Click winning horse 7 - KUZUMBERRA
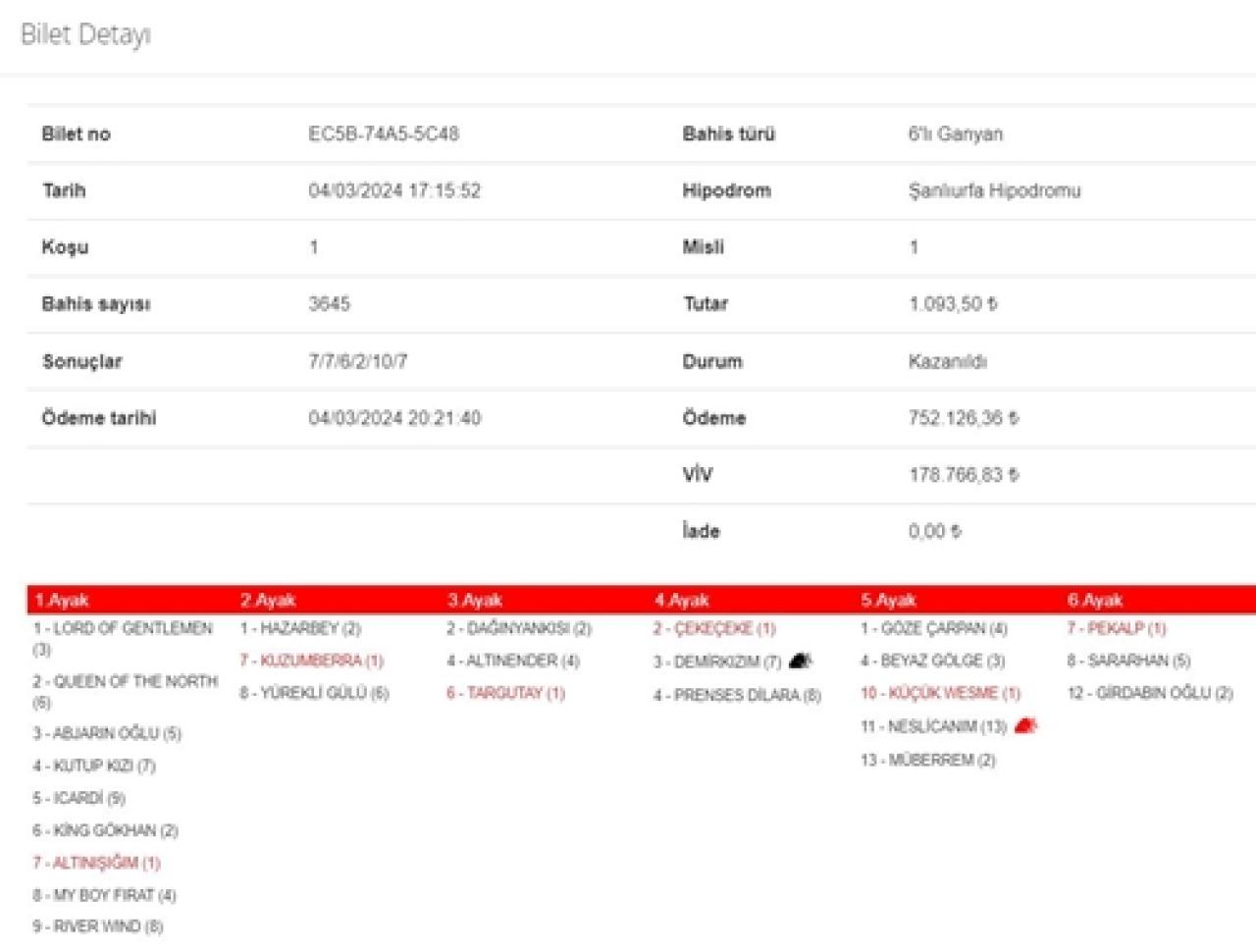 (312, 661)
